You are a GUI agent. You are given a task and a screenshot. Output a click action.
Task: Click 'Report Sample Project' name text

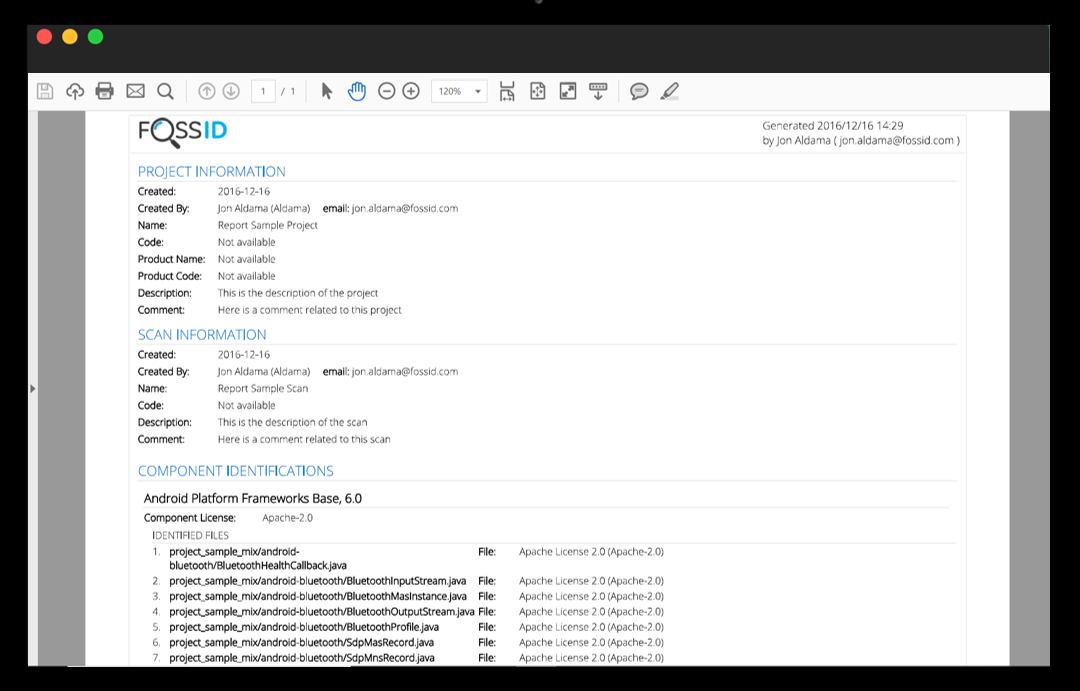tap(268, 225)
